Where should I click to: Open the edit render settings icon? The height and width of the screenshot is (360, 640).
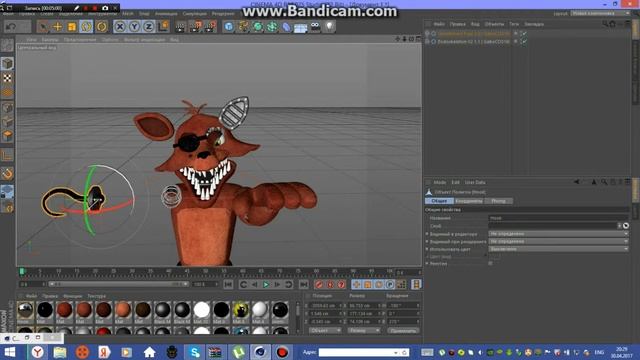(211, 27)
